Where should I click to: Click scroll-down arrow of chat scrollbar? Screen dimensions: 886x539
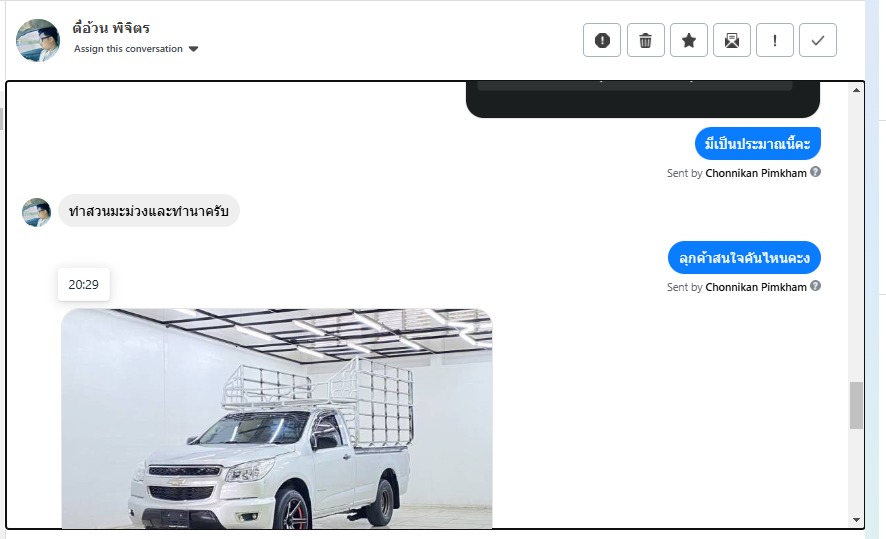pos(857,520)
